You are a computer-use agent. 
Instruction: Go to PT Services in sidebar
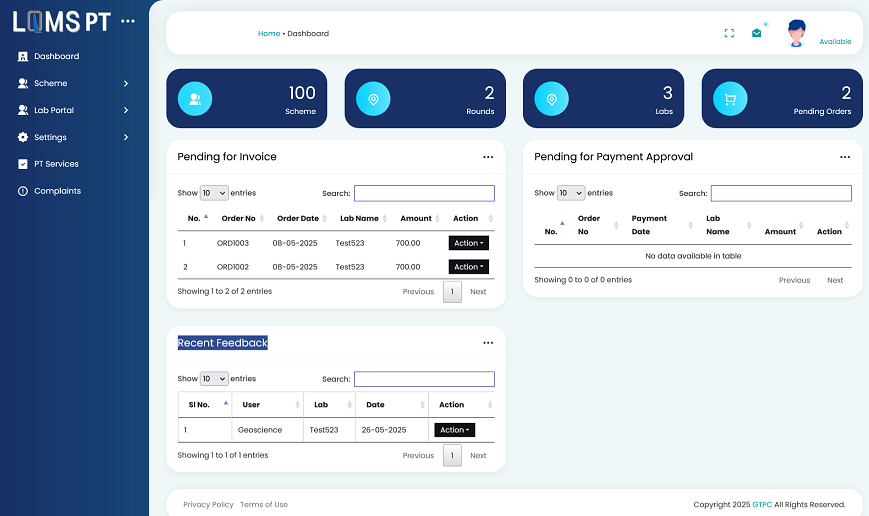[56, 164]
